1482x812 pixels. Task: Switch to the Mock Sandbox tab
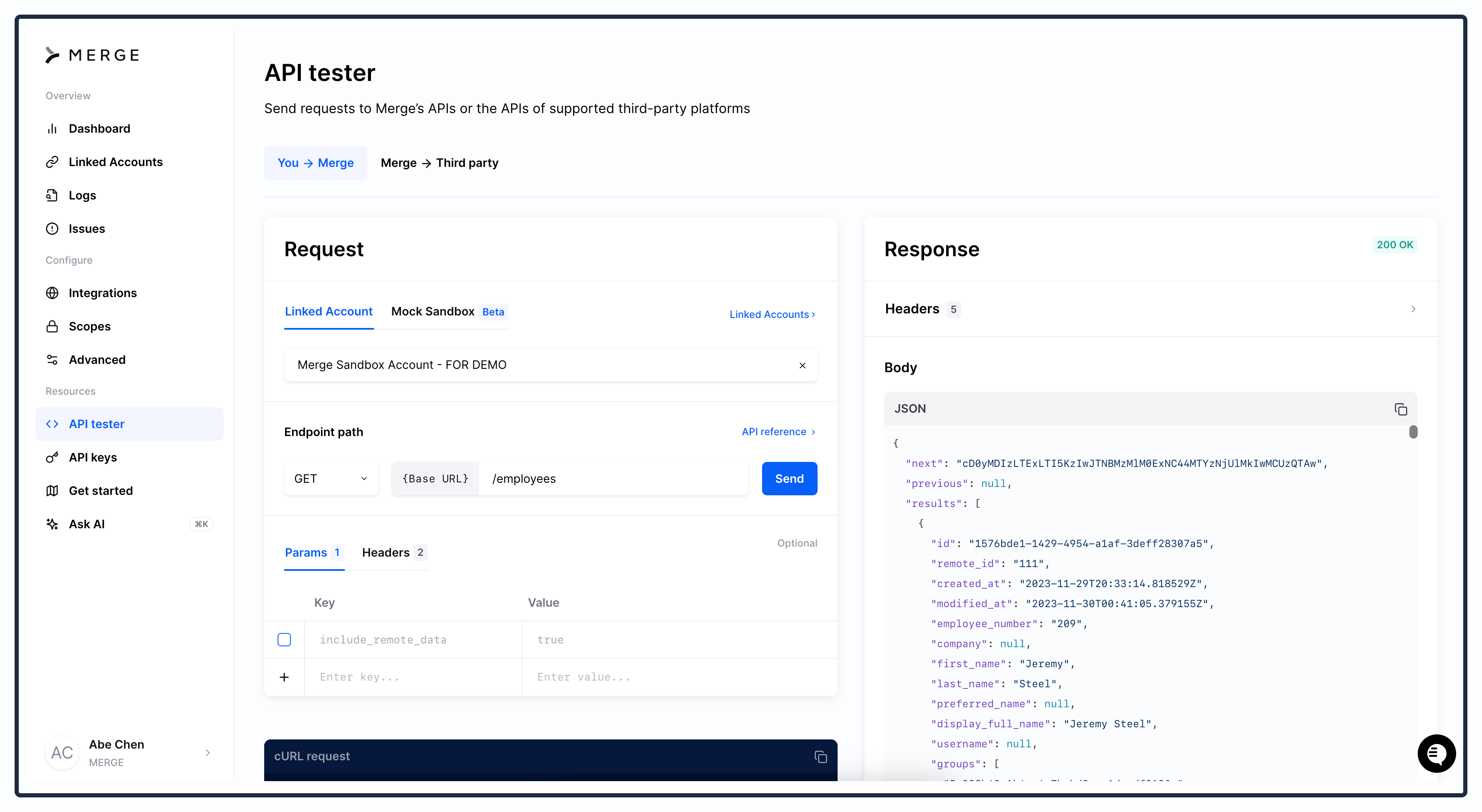pos(433,312)
